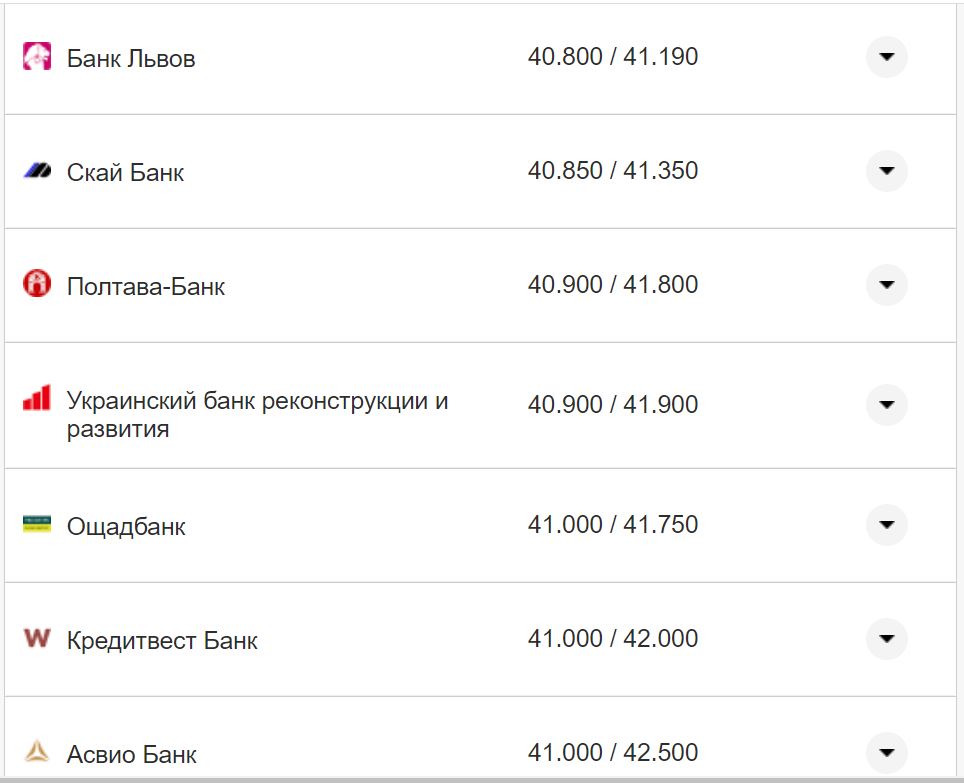
Task: Select the 40.900 / 41.800 rate text
Action: (615, 284)
